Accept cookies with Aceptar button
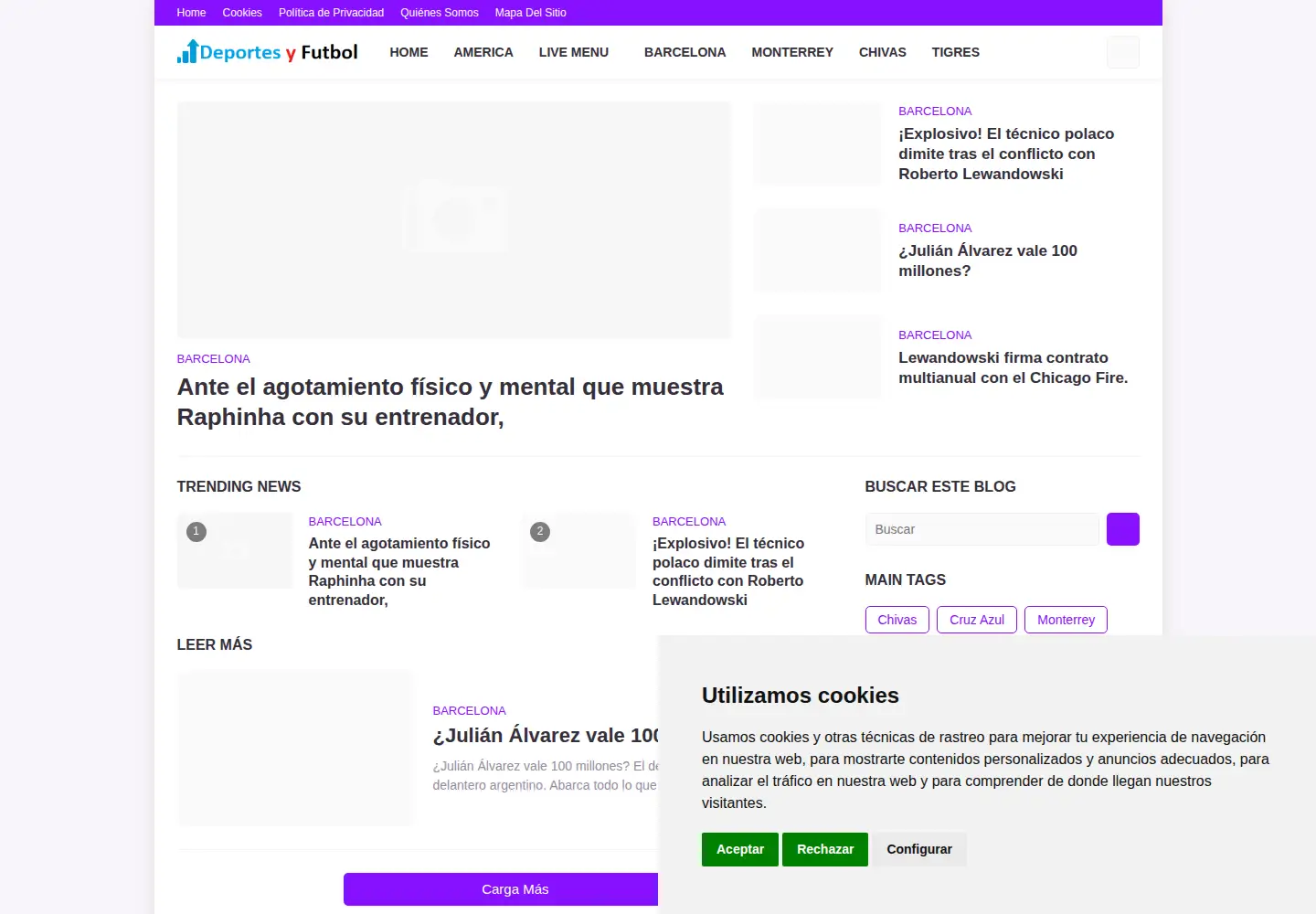 [740, 849]
